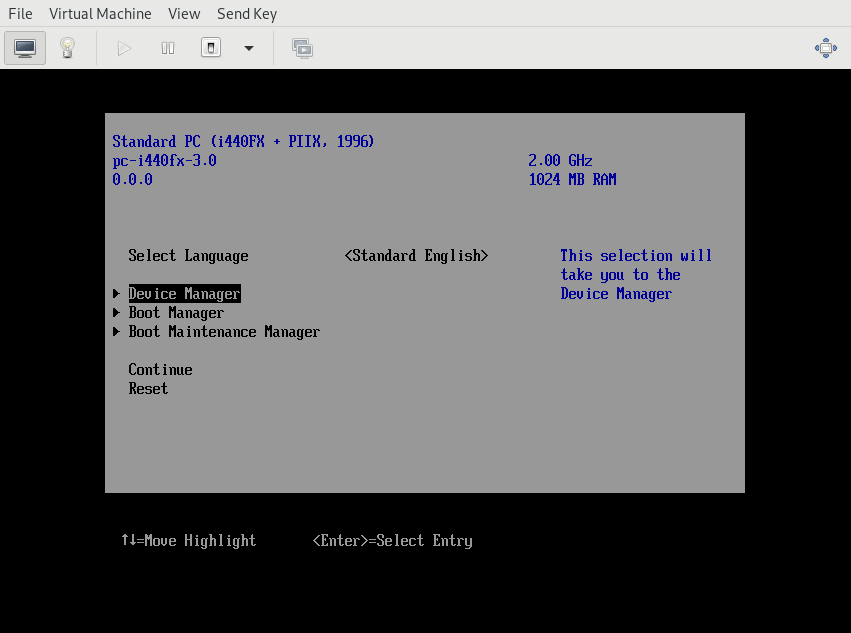851x633 pixels.
Task: Click Continue in the firmware menu
Action: 160,370
